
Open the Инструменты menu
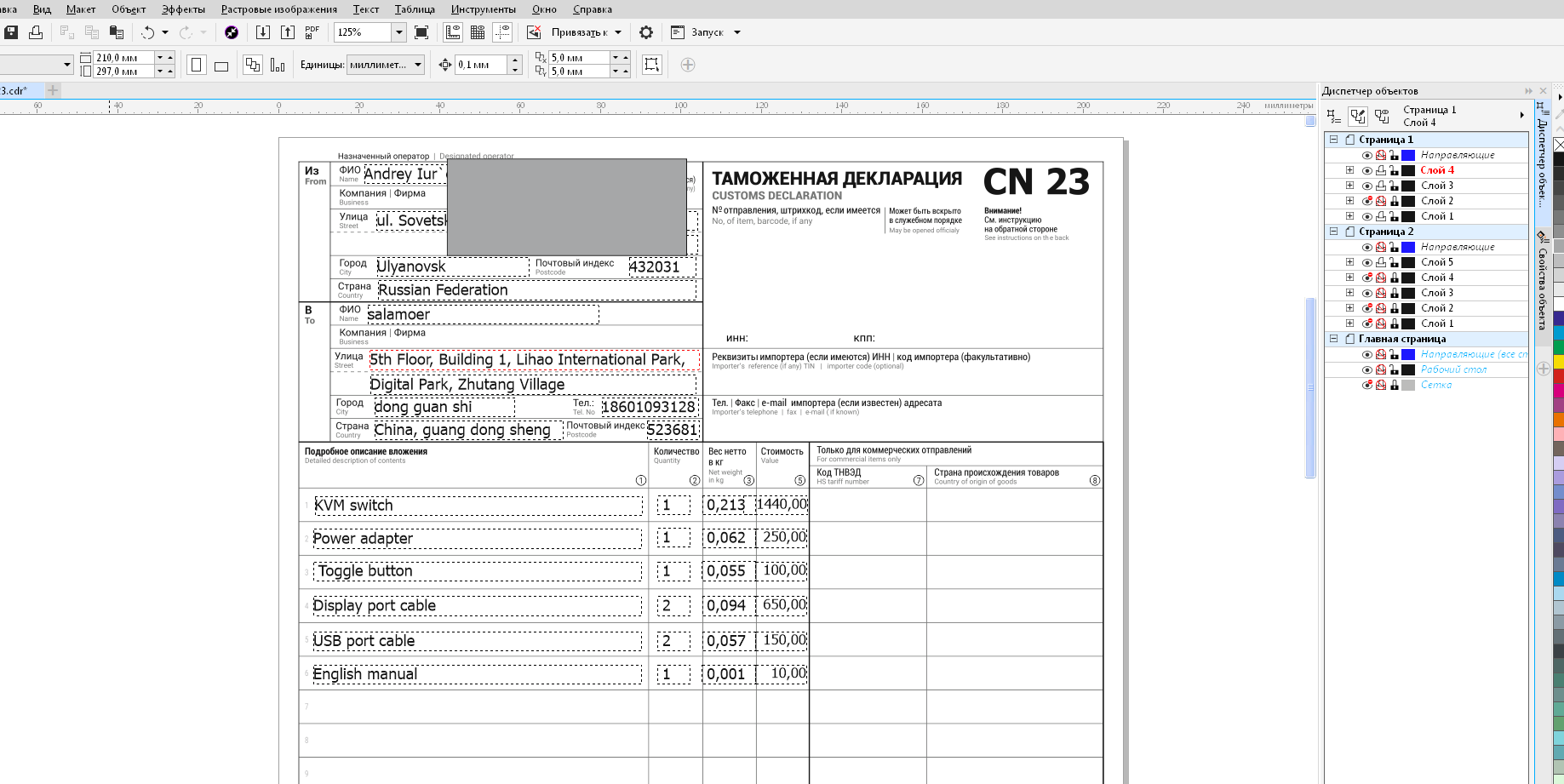484,9
